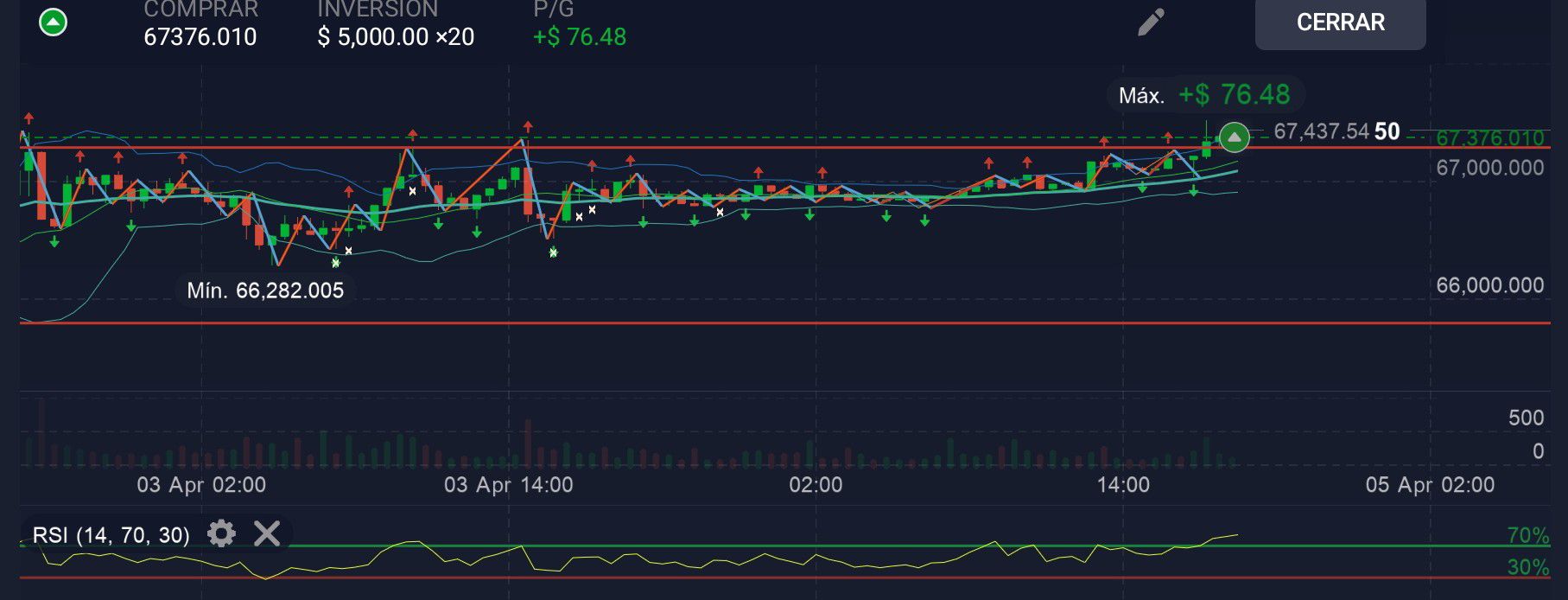Click the RSI 30% oversold level label
This screenshot has width=1568, height=600.
[1527, 567]
